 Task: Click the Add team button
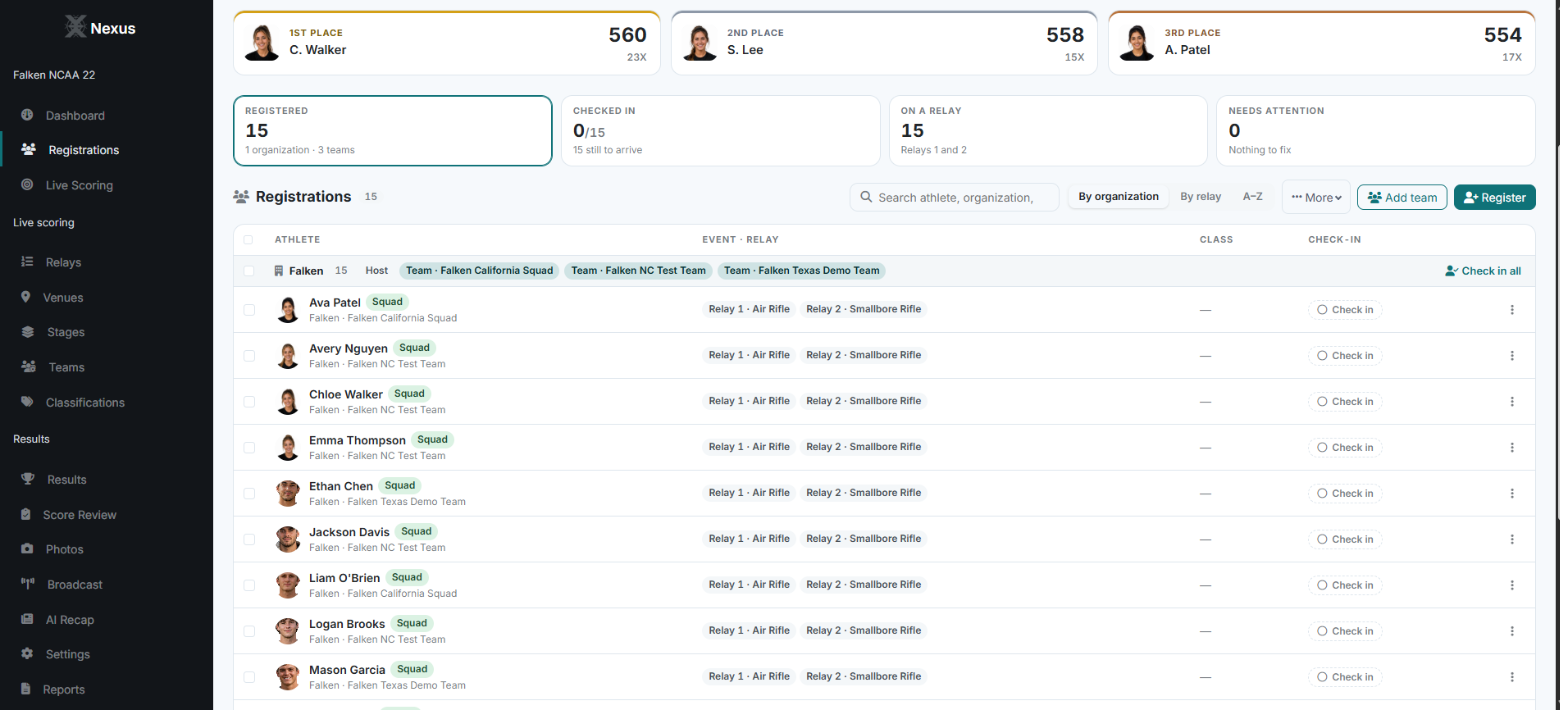click(x=1402, y=198)
